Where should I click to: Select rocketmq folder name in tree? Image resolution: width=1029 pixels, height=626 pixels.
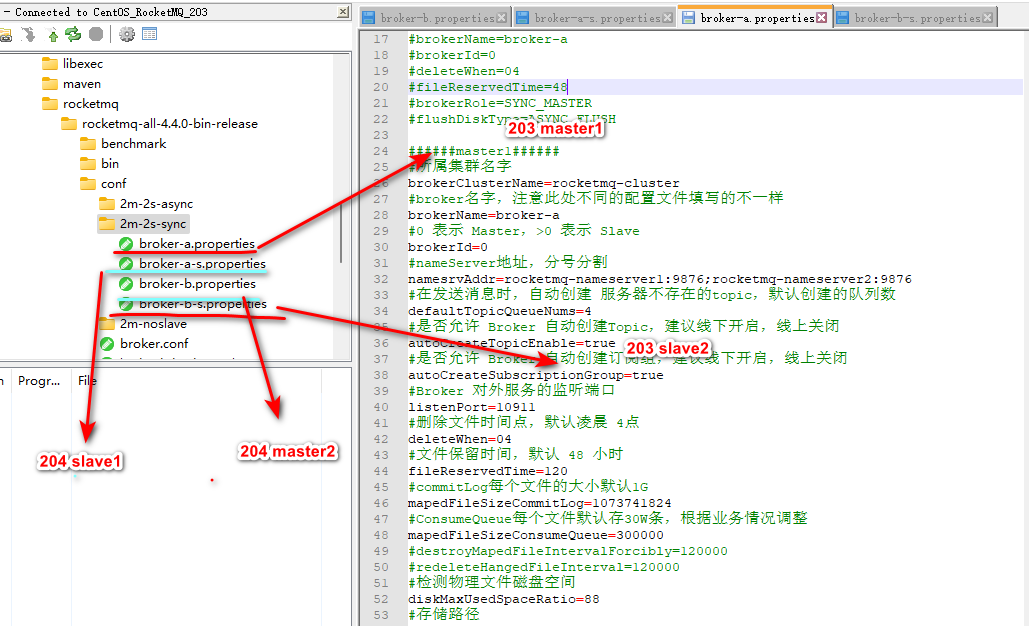(x=91, y=104)
